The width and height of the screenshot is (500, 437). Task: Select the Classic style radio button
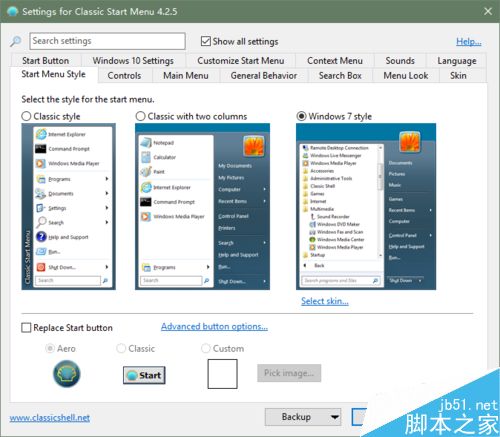pos(26,116)
